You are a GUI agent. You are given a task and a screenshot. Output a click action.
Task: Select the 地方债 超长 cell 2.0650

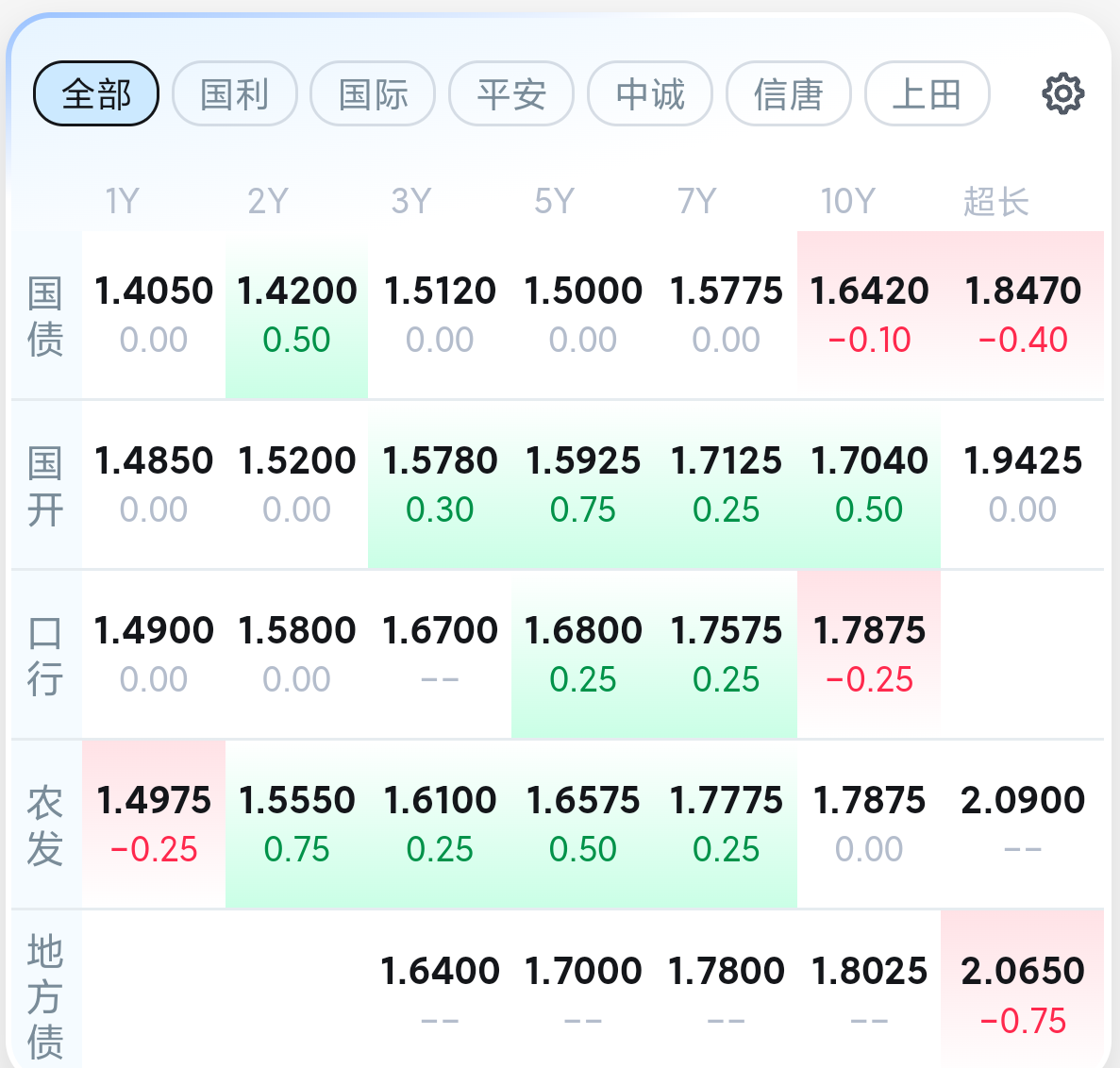point(1022,990)
